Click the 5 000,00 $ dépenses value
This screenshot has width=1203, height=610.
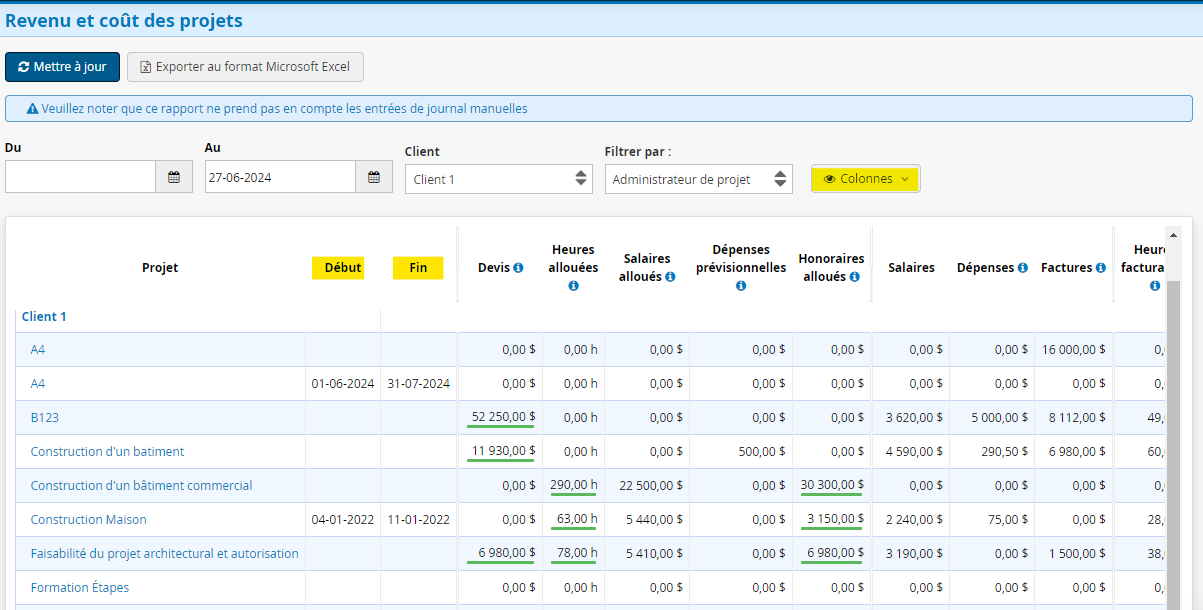coord(999,418)
